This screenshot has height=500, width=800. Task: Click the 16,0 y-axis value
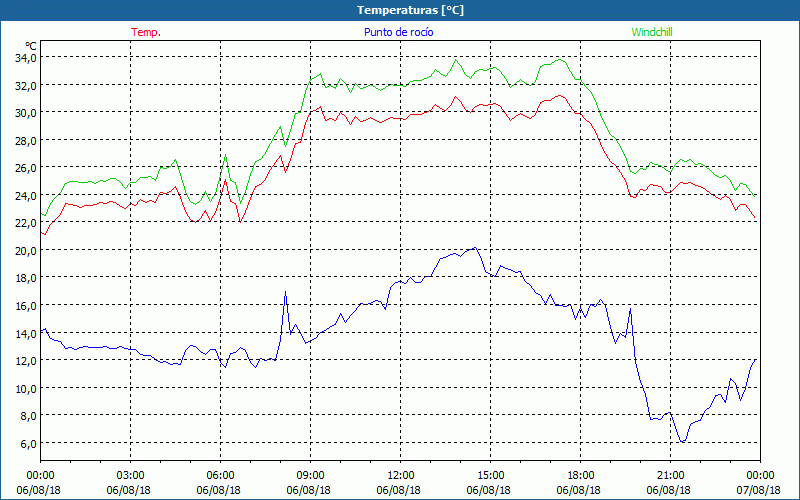tap(26, 306)
